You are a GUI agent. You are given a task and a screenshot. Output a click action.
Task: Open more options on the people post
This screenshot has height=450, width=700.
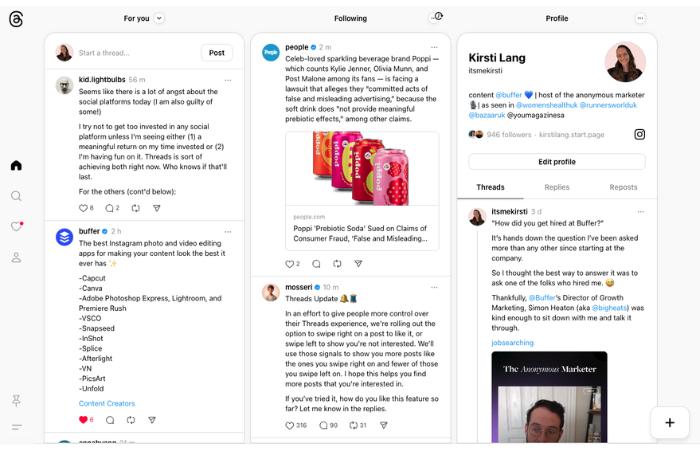pos(433,47)
